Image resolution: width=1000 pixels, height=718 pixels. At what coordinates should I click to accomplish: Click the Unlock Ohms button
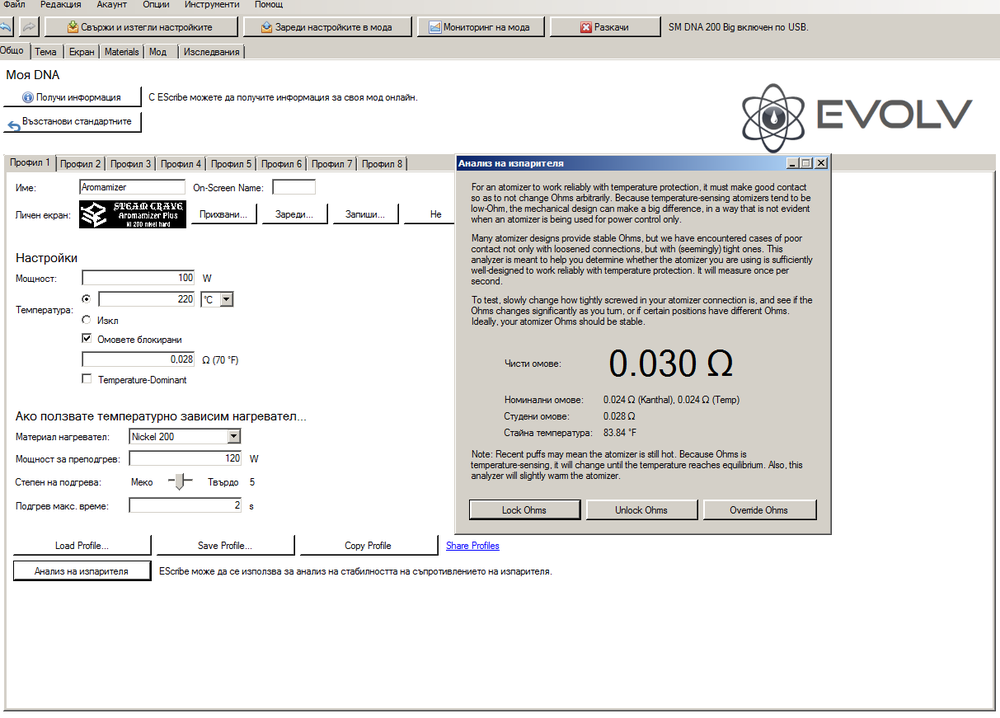click(x=642, y=510)
